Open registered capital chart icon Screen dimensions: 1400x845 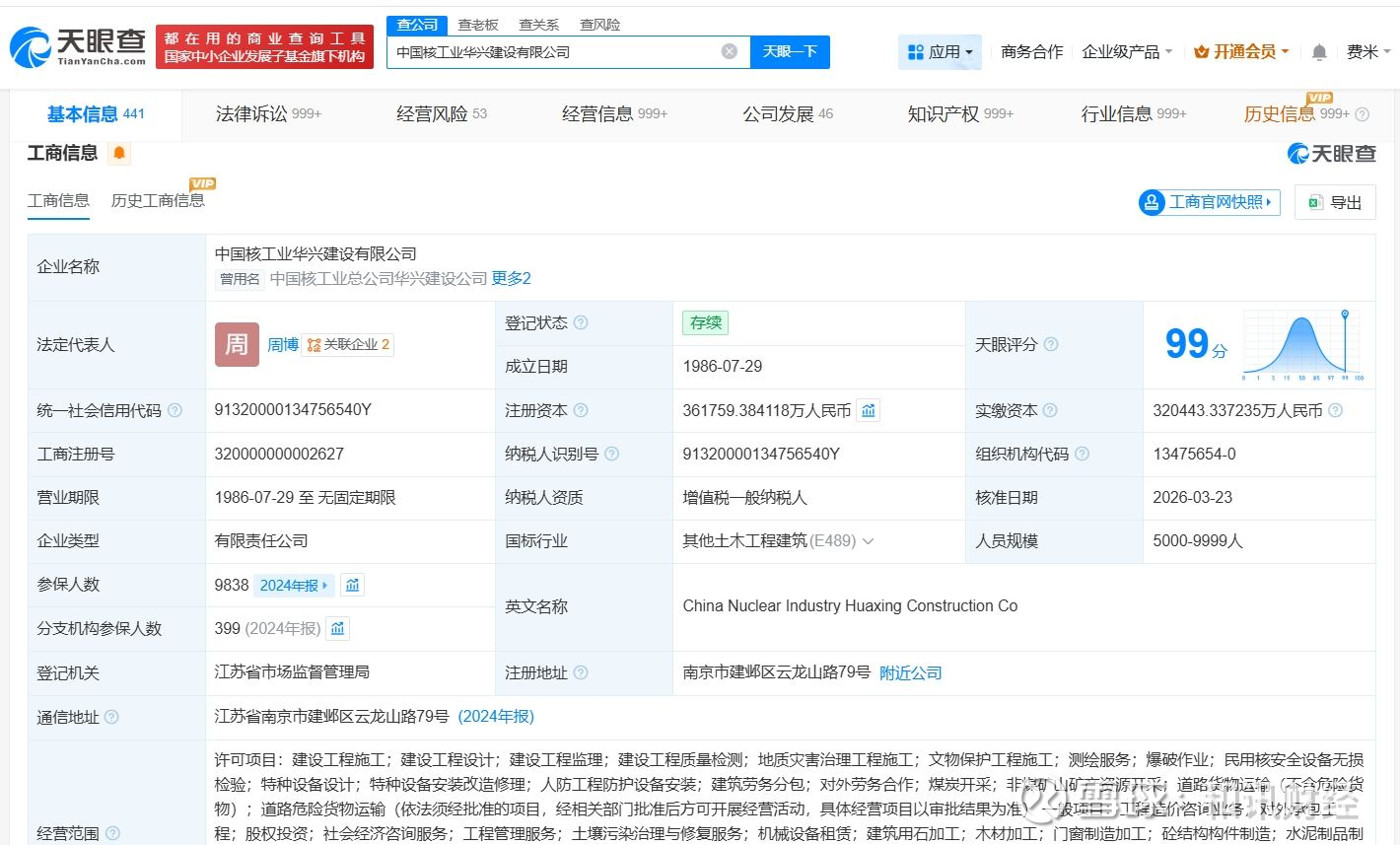click(869, 410)
